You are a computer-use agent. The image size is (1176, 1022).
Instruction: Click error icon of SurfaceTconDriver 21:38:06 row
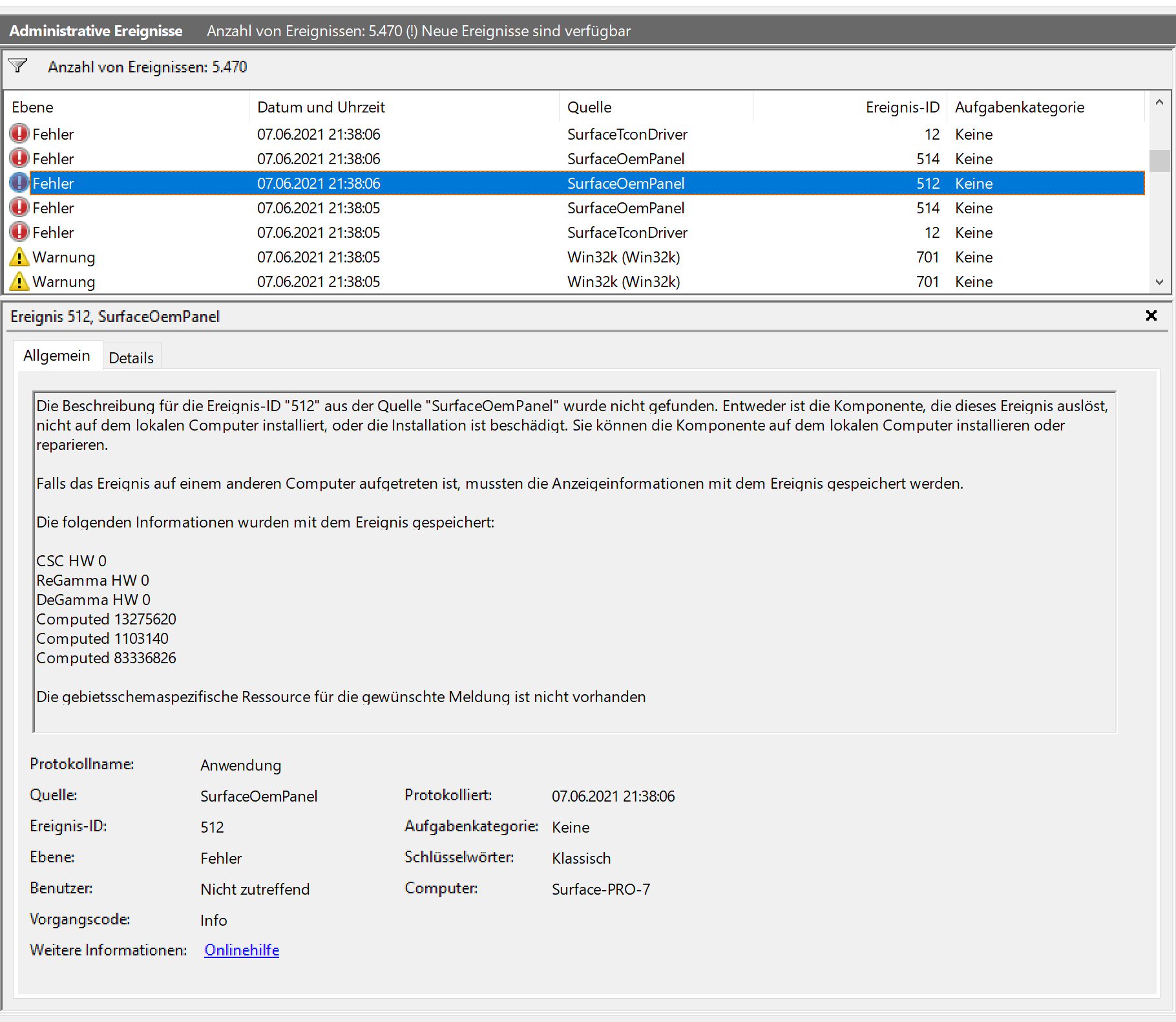(19, 134)
